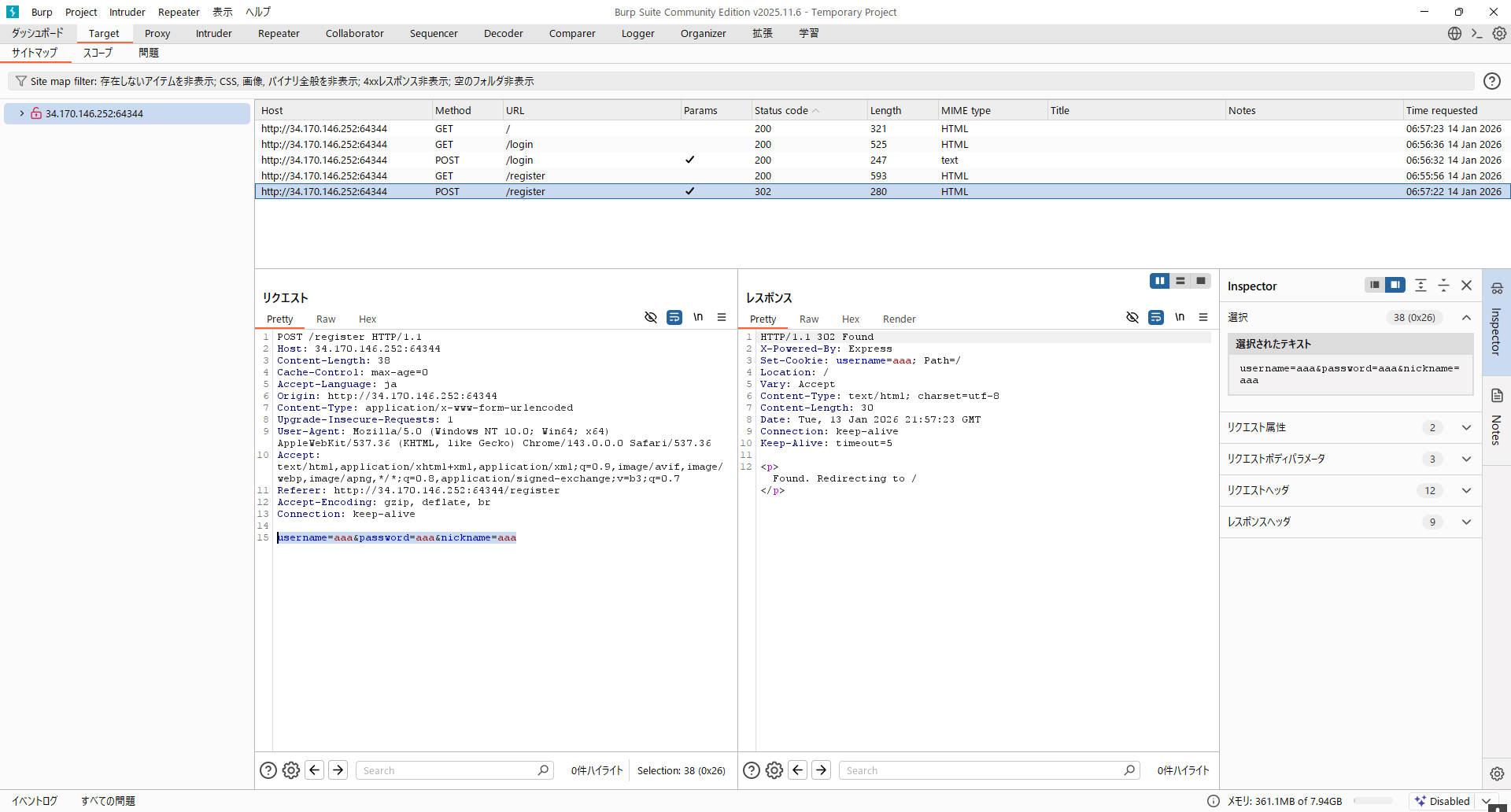Image resolution: width=1511 pixels, height=812 pixels.
Task: Open イベントログ in the status bar
Action: (x=35, y=801)
